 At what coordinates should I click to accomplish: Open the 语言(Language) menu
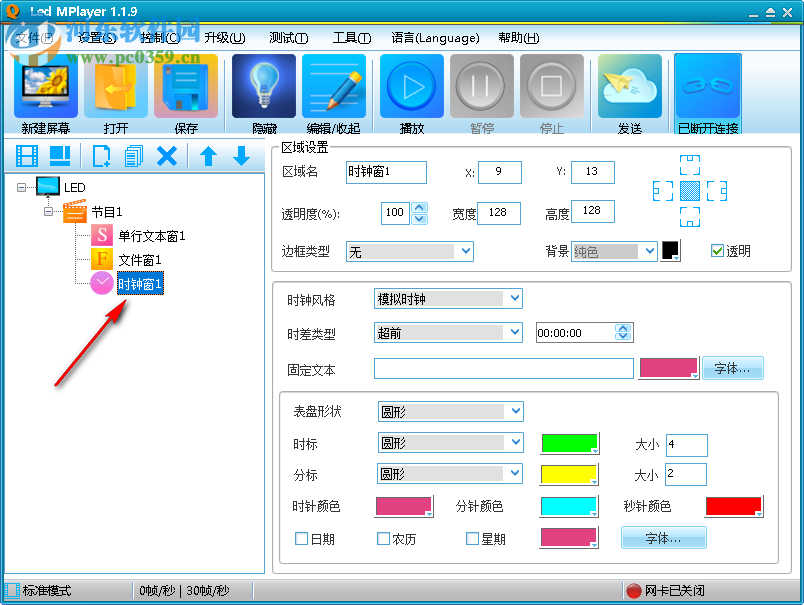pos(437,37)
